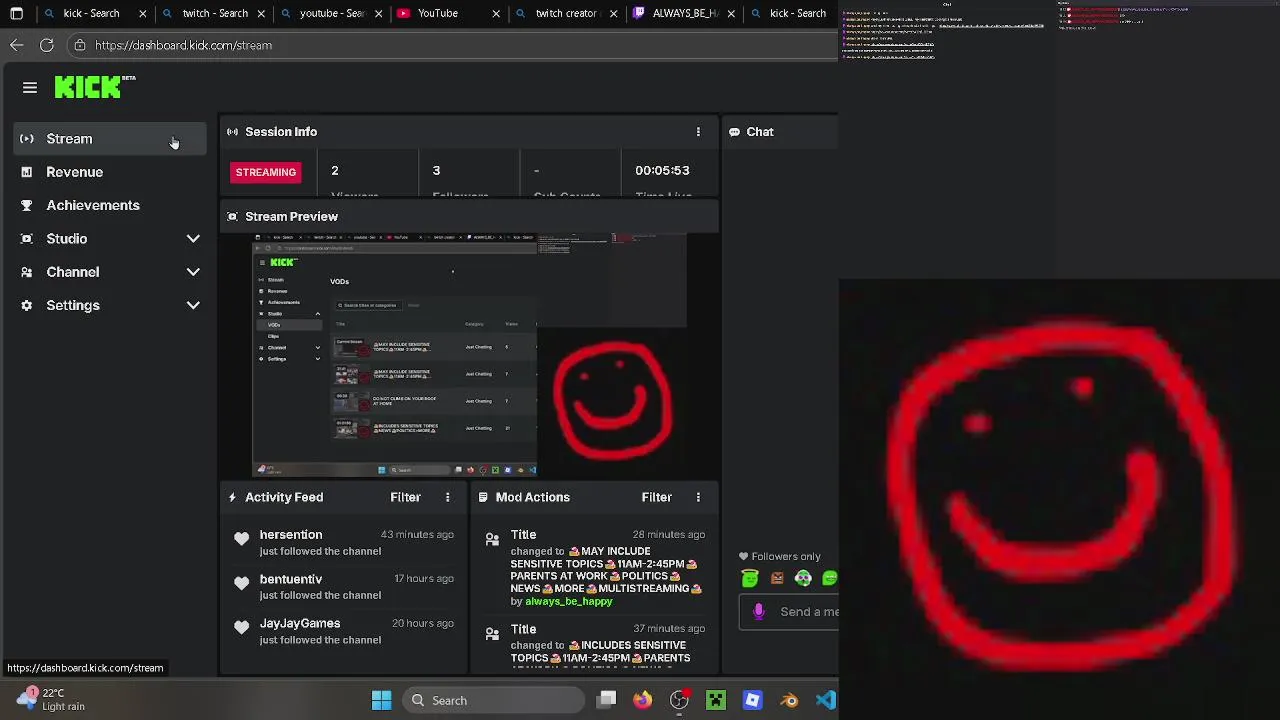Open Minecraft from the taskbar
Viewport: 1280px width, 720px height.
pyautogui.click(x=716, y=700)
